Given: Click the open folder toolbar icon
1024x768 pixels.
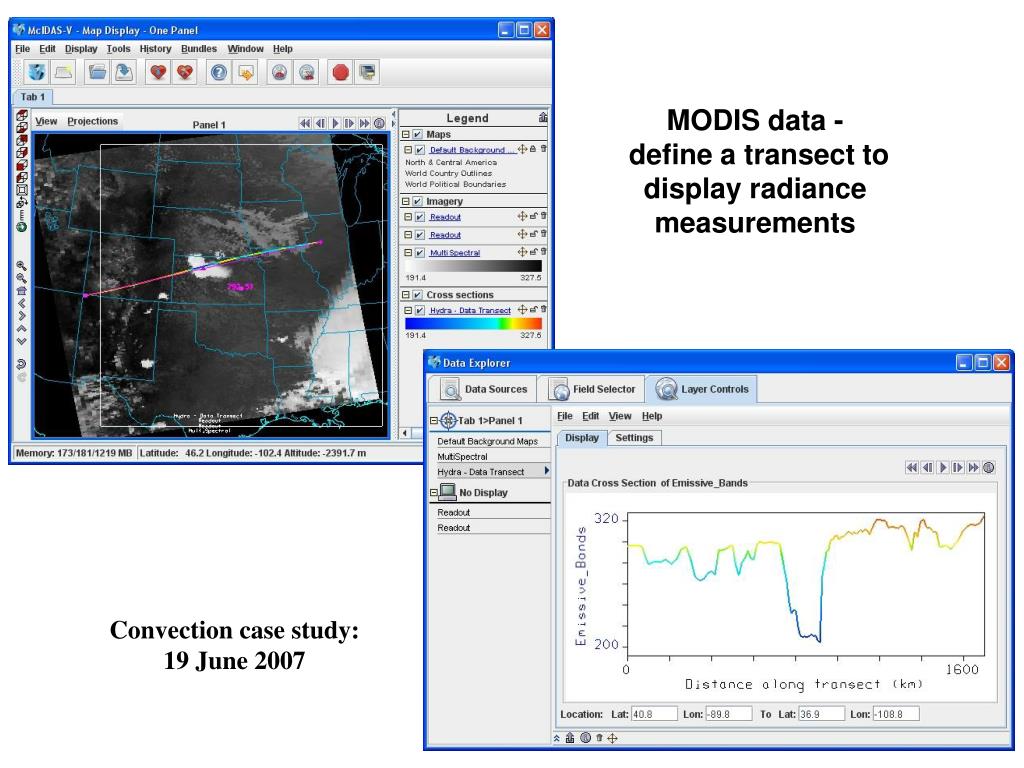Looking at the screenshot, I should (97, 72).
